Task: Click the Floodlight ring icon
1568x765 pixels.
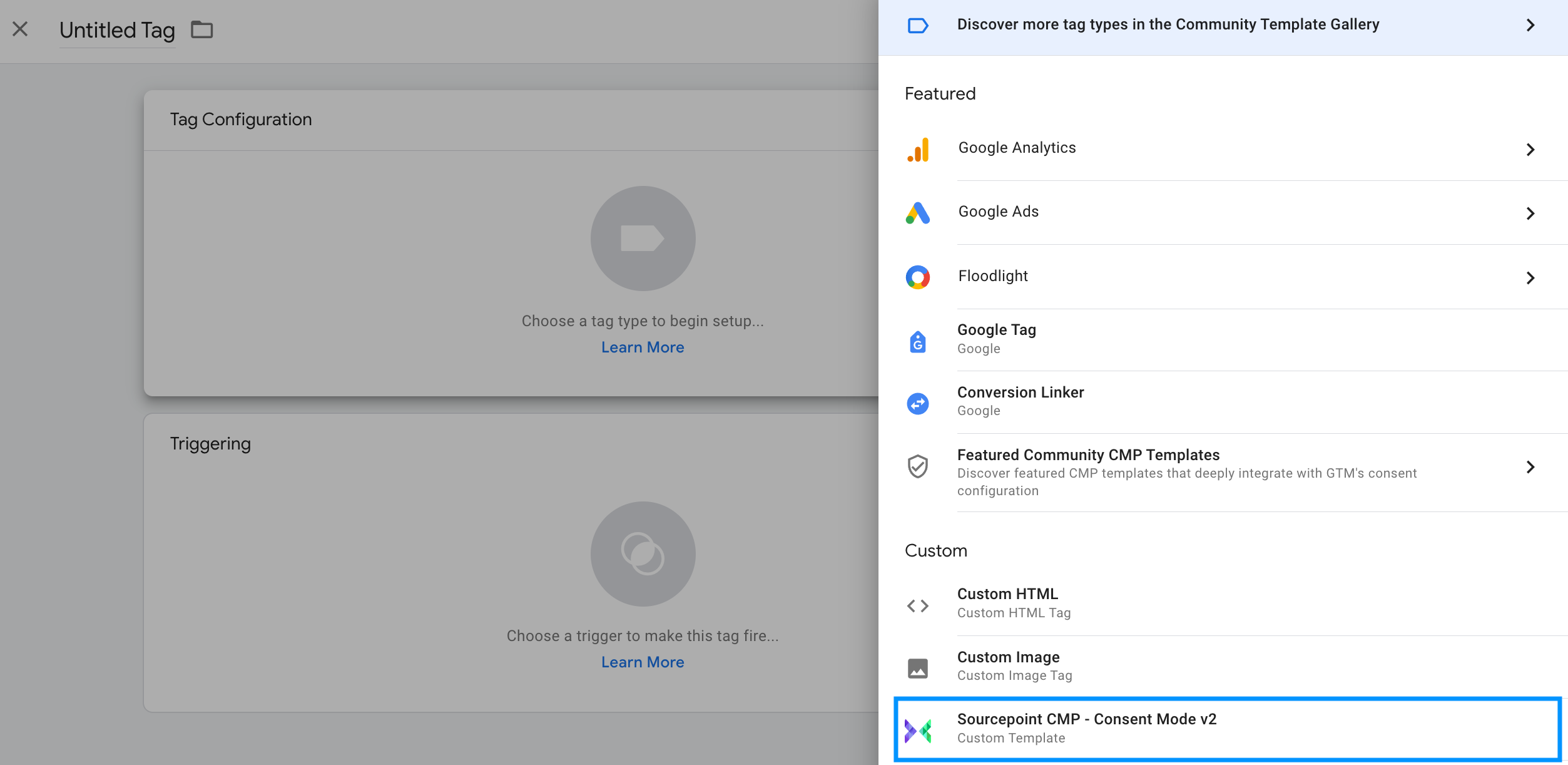Action: [x=918, y=277]
